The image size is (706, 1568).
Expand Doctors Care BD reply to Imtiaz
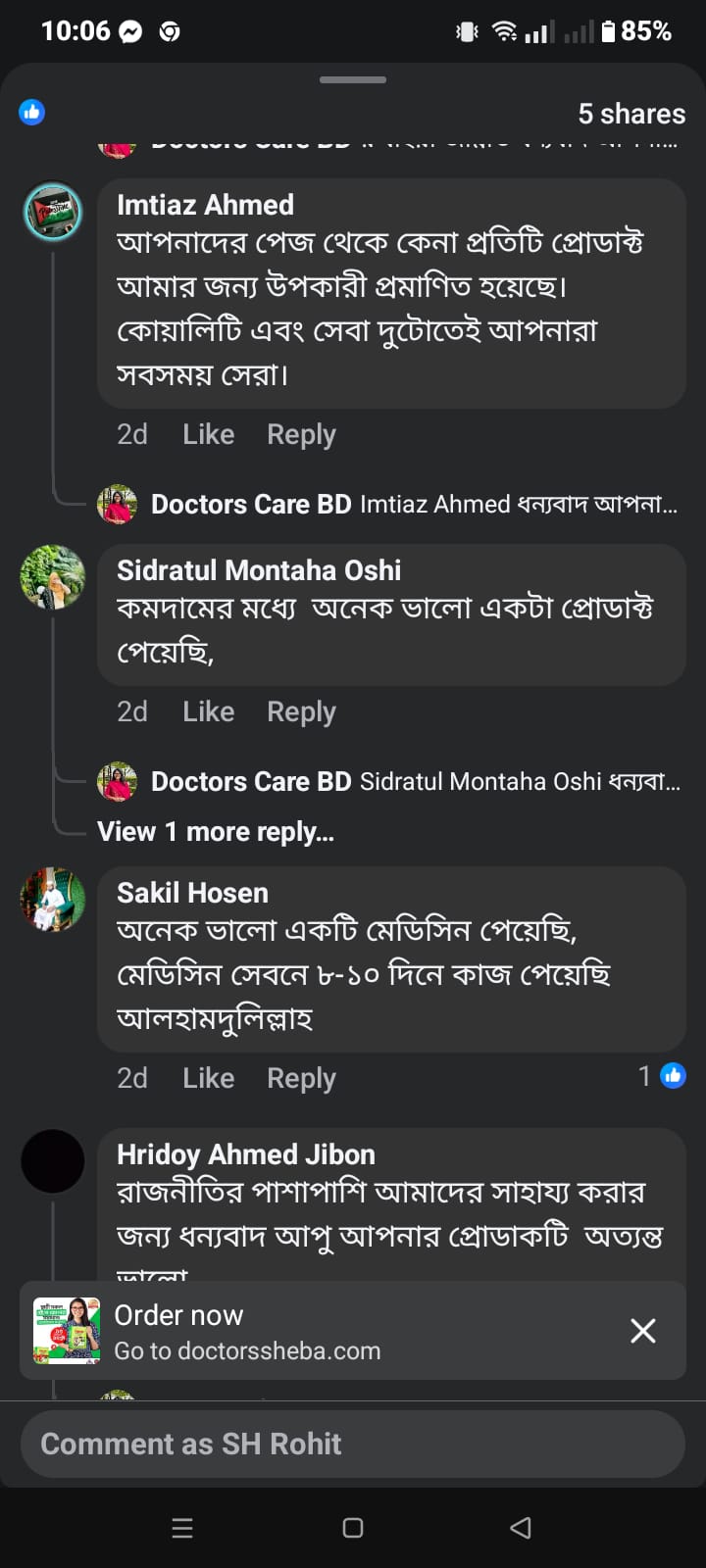tap(412, 505)
